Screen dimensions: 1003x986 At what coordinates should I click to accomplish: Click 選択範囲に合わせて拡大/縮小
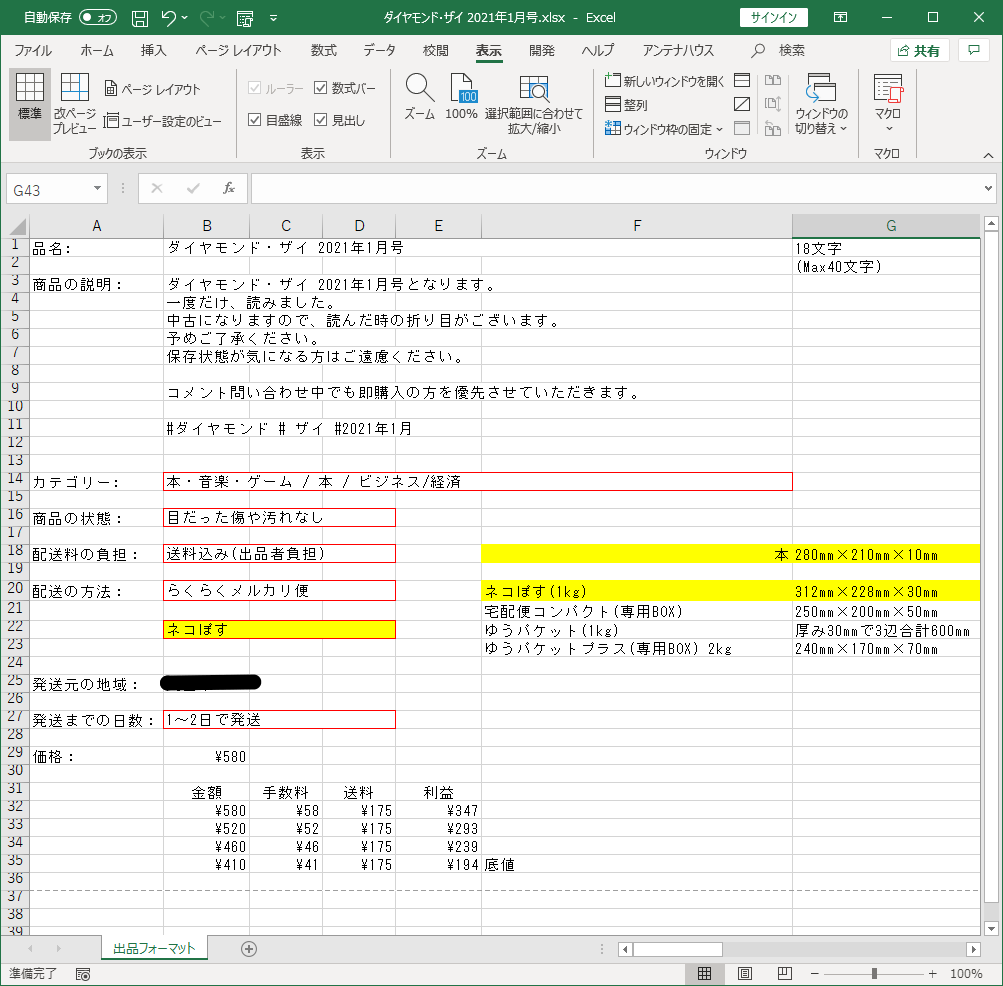[534, 104]
